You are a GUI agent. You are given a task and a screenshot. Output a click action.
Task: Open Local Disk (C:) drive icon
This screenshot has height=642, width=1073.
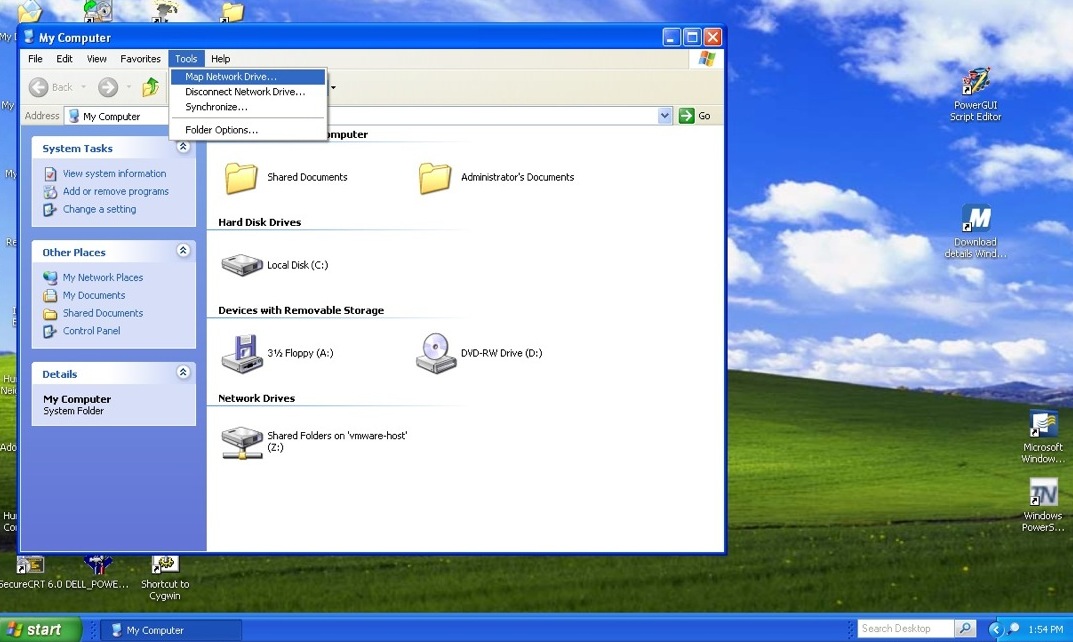click(x=241, y=265)
